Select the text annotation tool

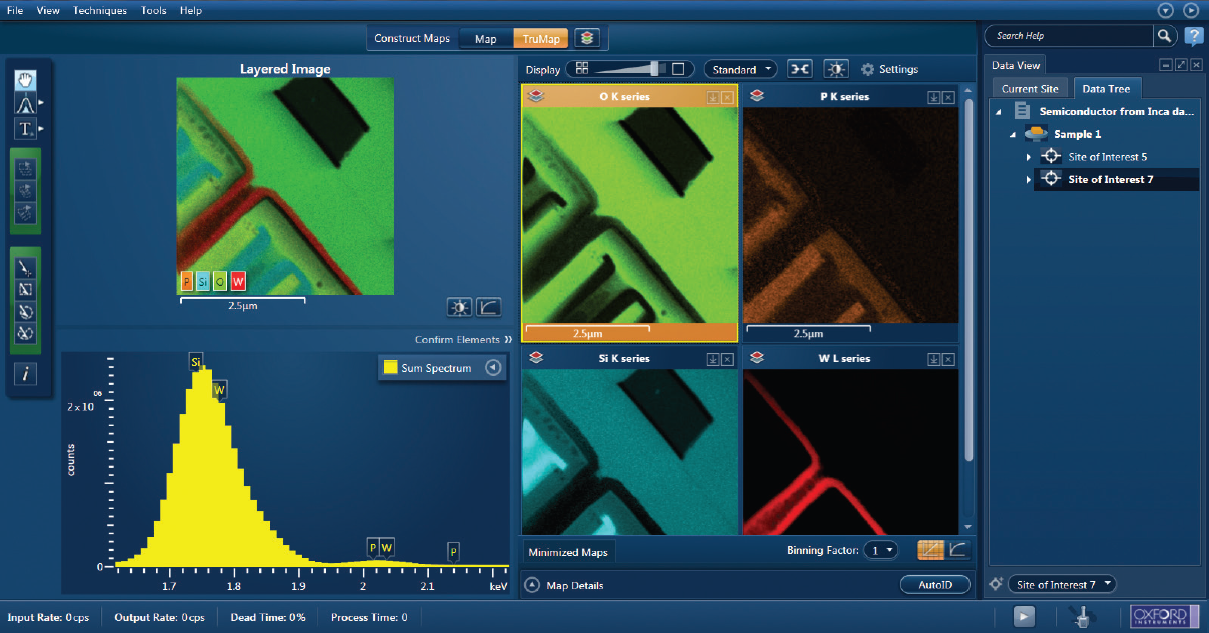coord(25,128)
